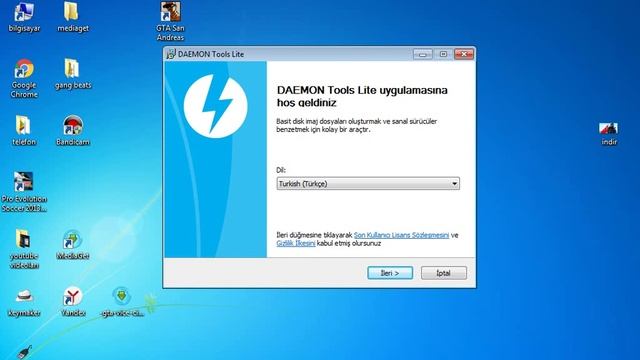Open the gta-vice-ci... torrent icon

point(122,302)
